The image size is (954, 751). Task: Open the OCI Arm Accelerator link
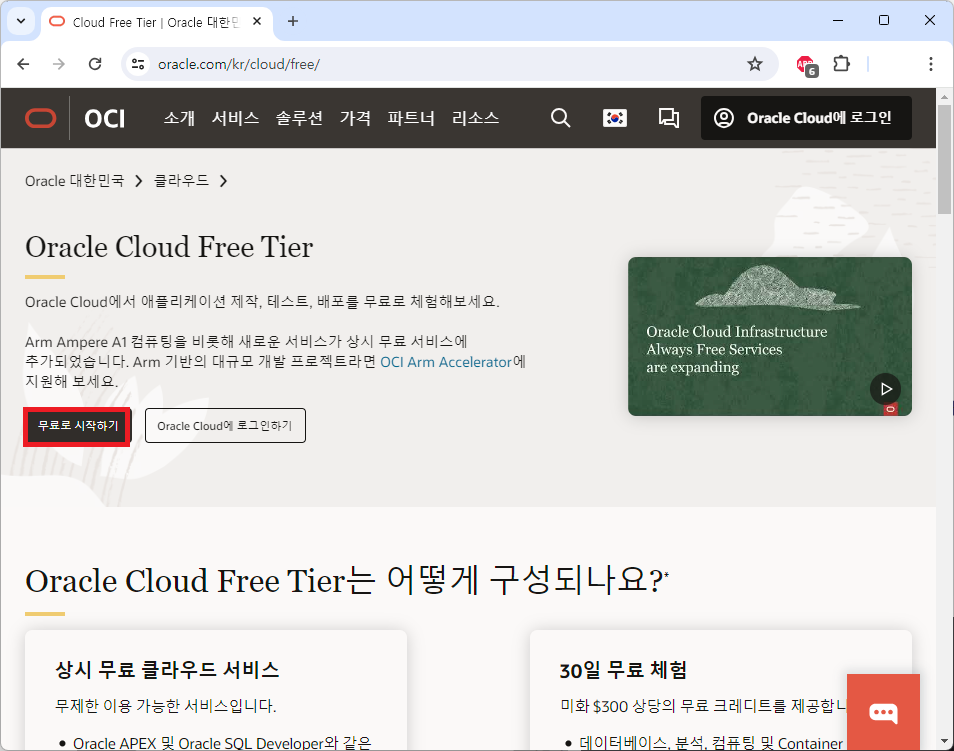click(446, 362)
